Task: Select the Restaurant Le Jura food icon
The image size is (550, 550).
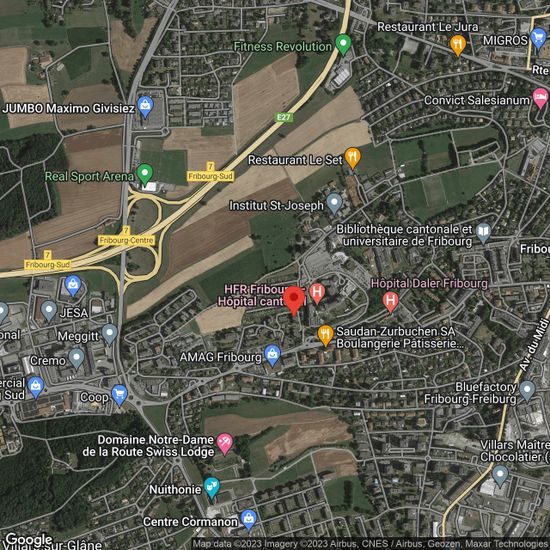Action: point(458,45)
